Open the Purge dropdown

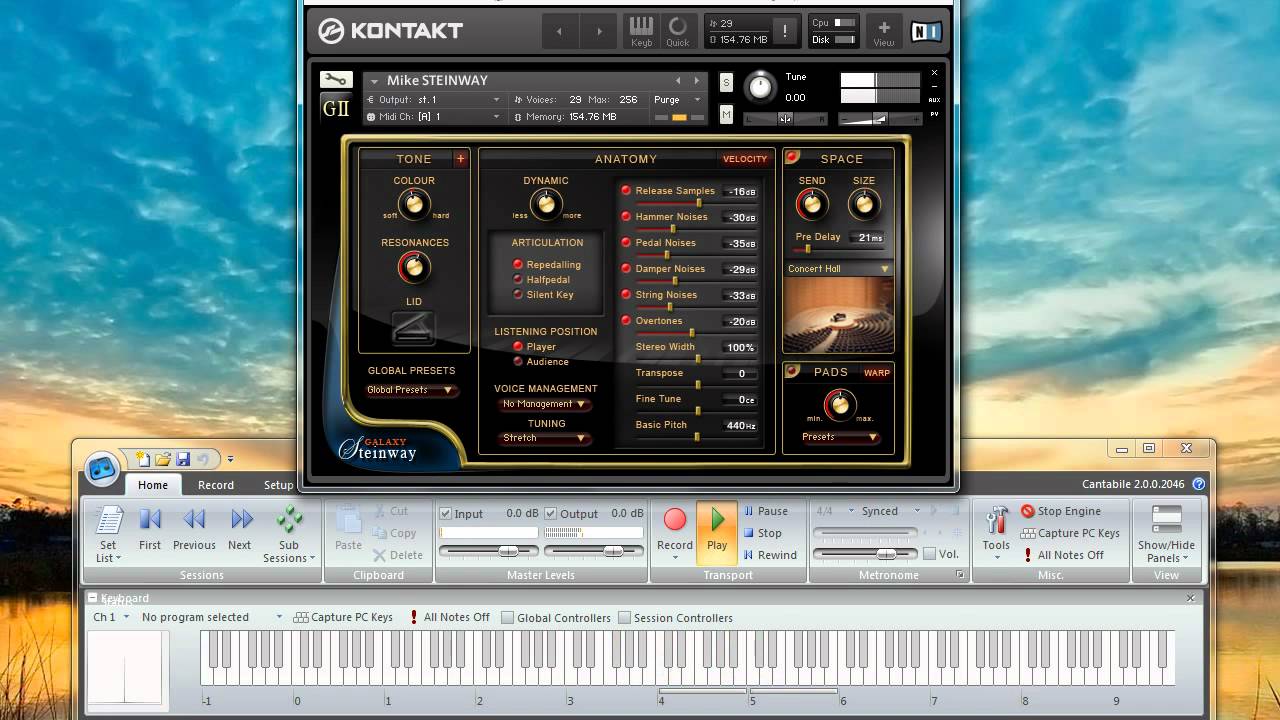(677, 100)
